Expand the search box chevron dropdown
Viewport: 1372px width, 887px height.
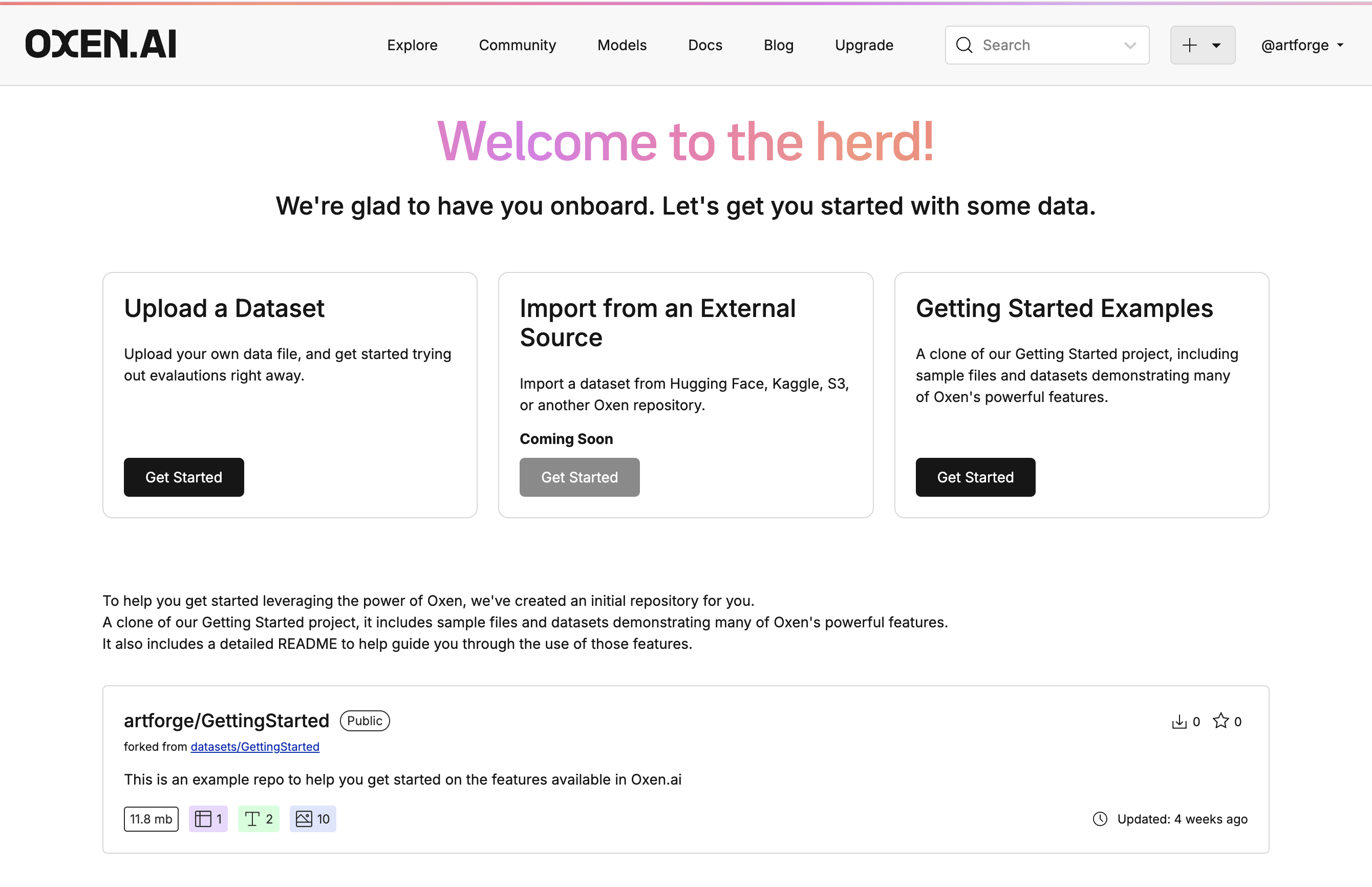tap(1130, 45)
